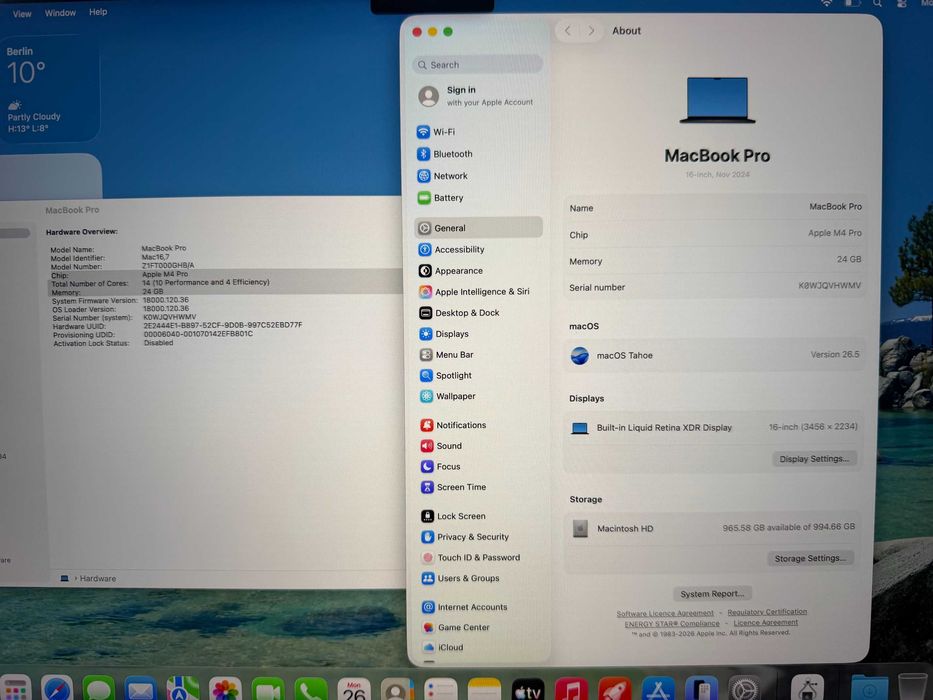Open the Regulatory Certification link

pos(767,612)
